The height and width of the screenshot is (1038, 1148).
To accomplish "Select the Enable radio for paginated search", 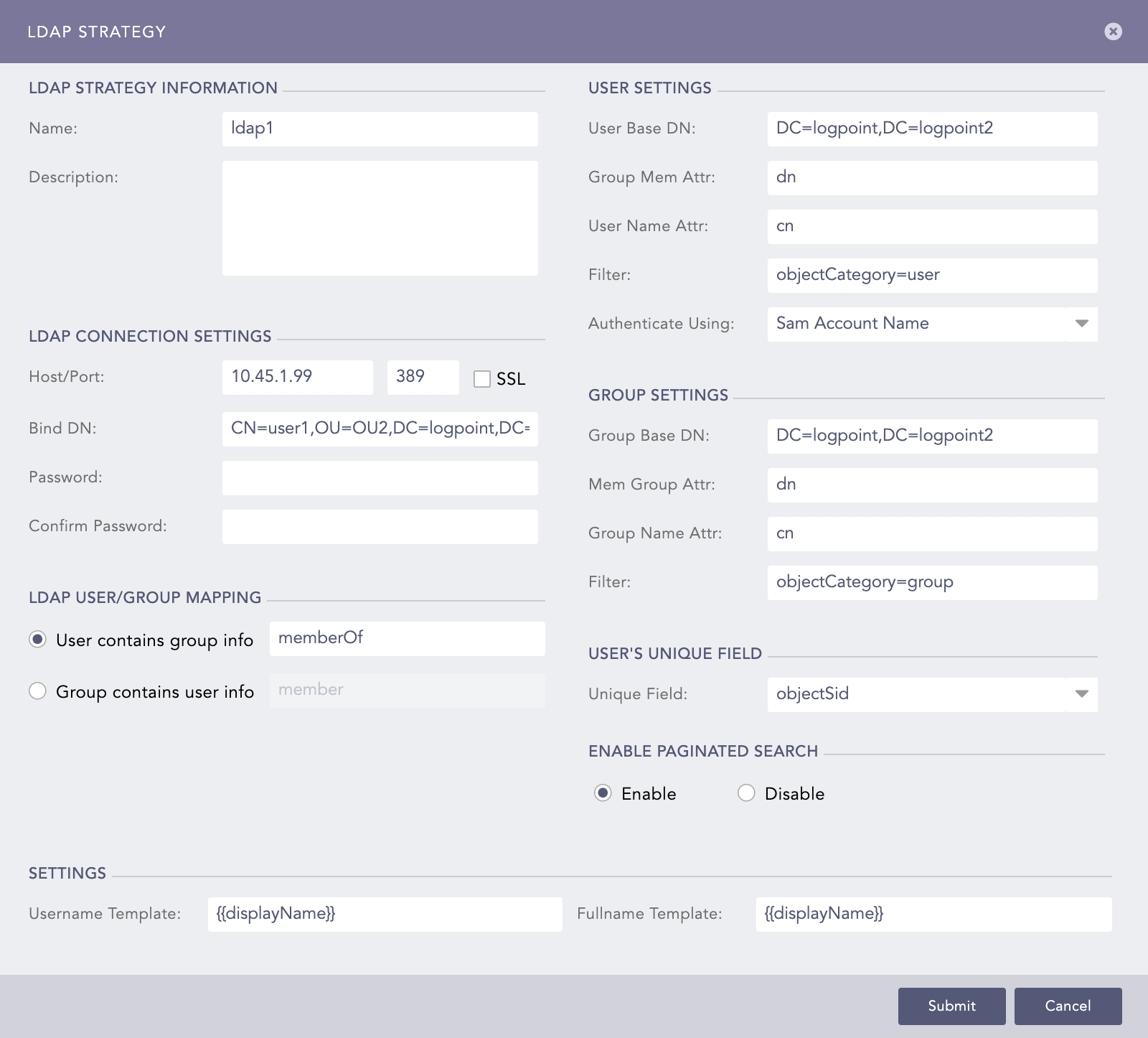I will click(603, 793).
